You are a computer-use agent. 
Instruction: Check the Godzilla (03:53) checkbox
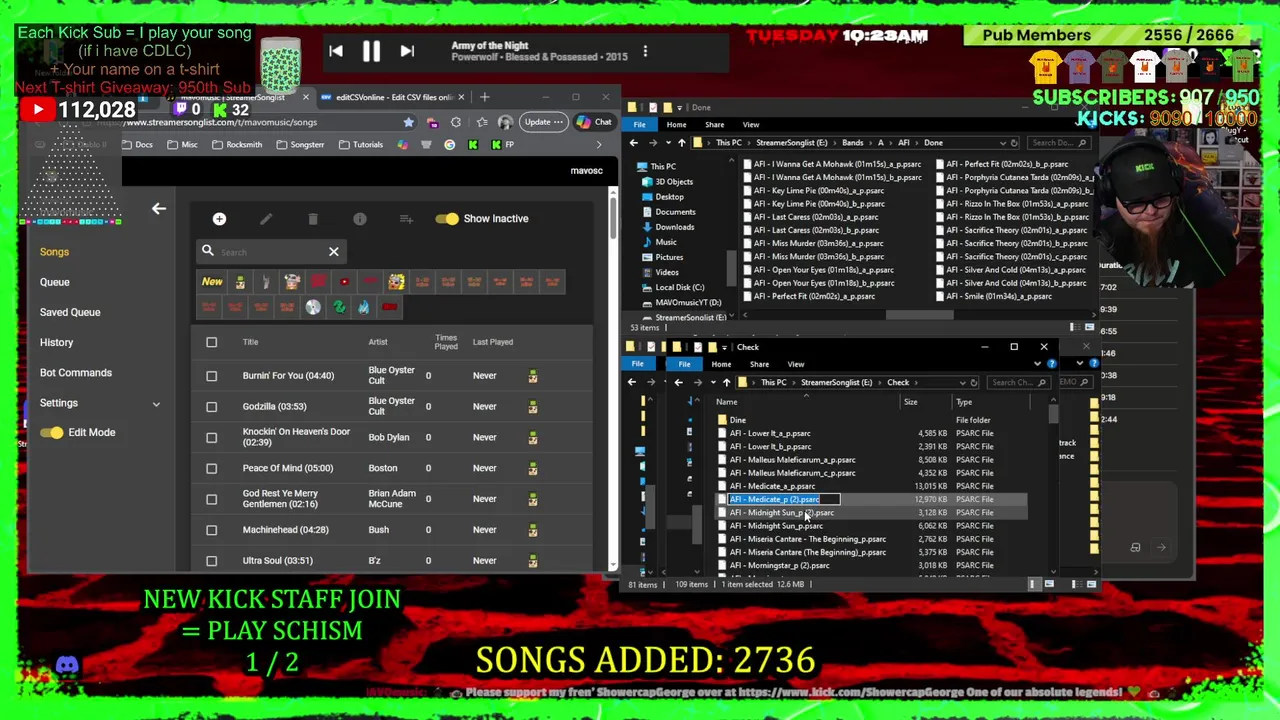point(211,406)
